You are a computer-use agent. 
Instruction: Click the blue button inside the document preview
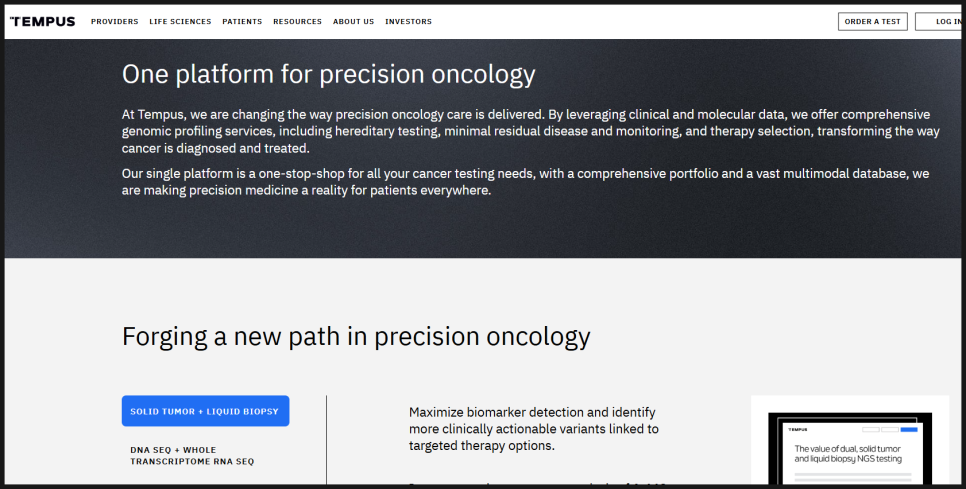tap(909, 429)
